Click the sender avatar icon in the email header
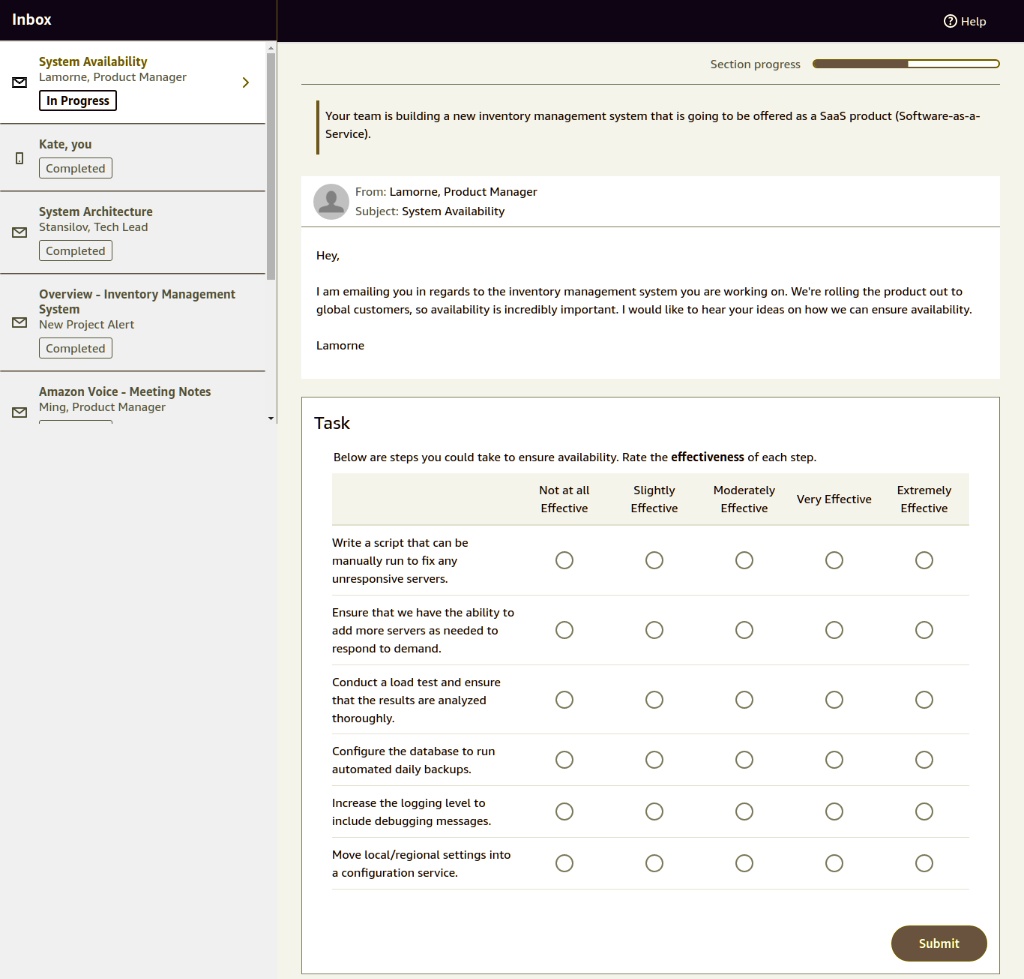Image resolution: width=1024 pixels, height=979 pixels. pyautogui.click(x=331, y=202)
